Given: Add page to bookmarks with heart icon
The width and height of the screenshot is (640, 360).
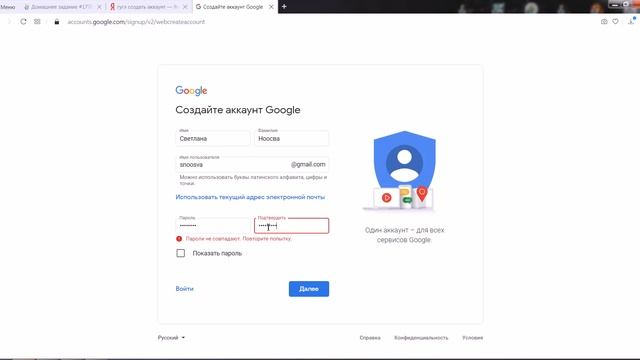Looking at the screenshot, I should coord(615,22).
